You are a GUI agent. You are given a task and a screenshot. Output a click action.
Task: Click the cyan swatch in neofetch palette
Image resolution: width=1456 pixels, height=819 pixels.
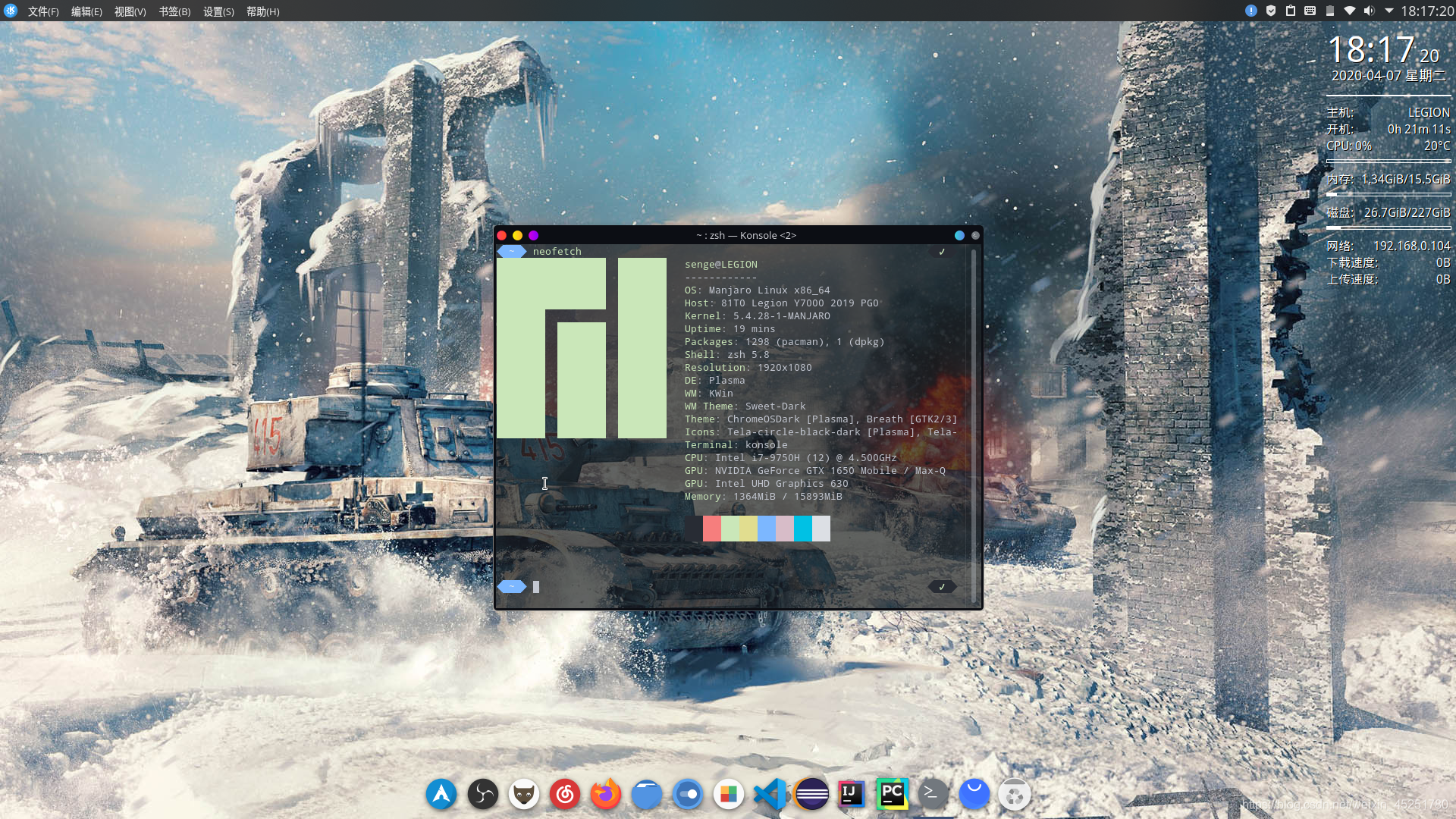point(803,529)
